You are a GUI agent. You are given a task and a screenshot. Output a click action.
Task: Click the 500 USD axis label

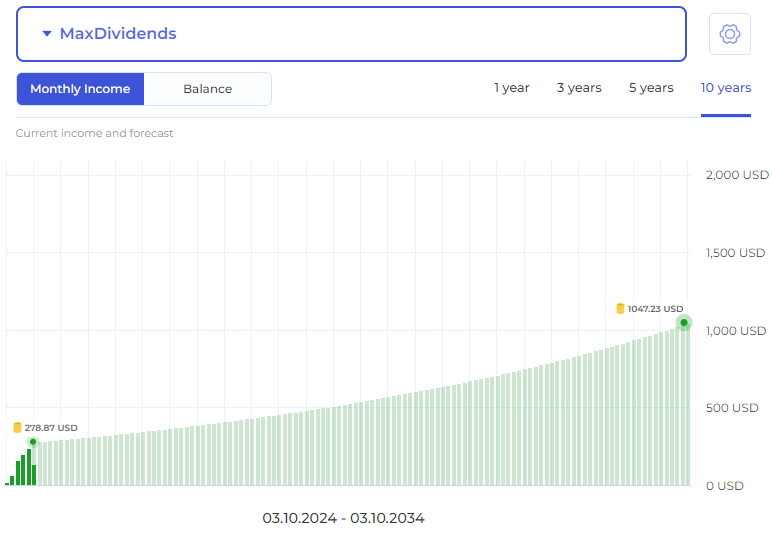(732, 408)
